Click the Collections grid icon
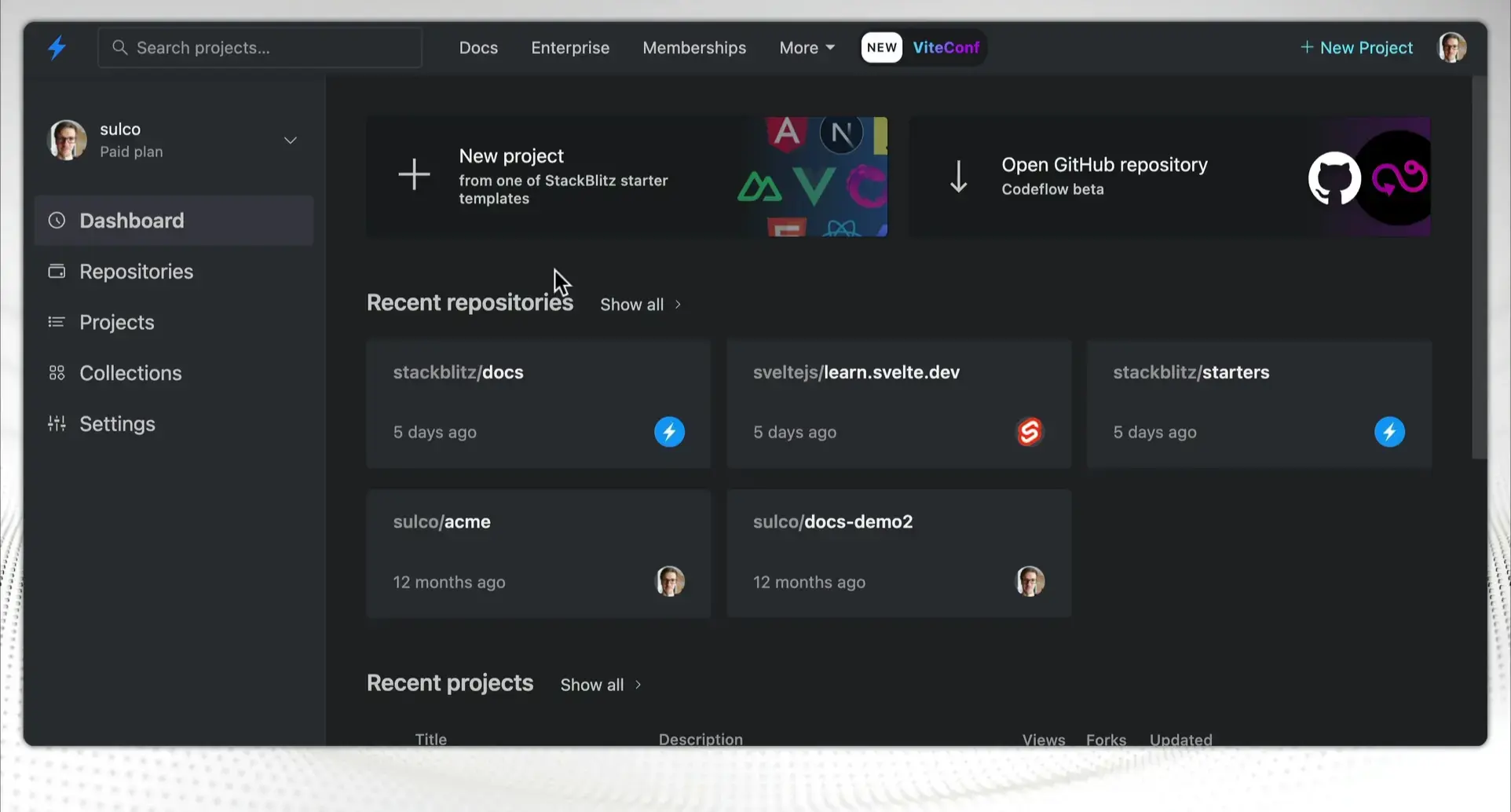Image resolution: width=1511 pixels, height=812 pixels. (x=57, y=373)
